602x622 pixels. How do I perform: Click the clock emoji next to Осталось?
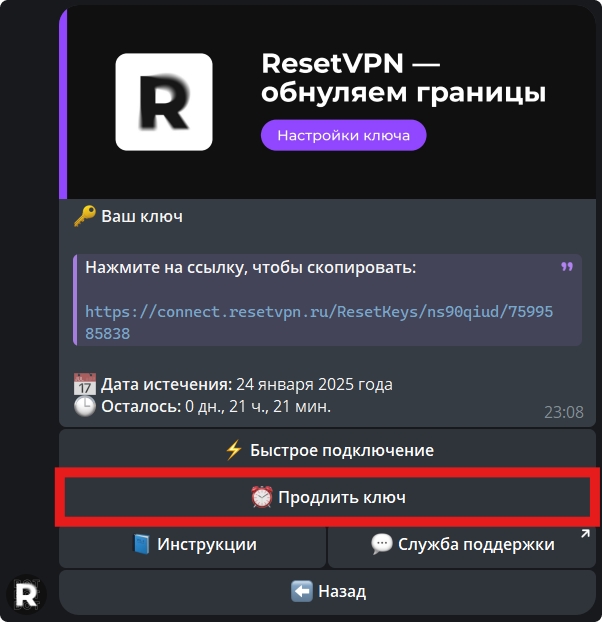85,407
